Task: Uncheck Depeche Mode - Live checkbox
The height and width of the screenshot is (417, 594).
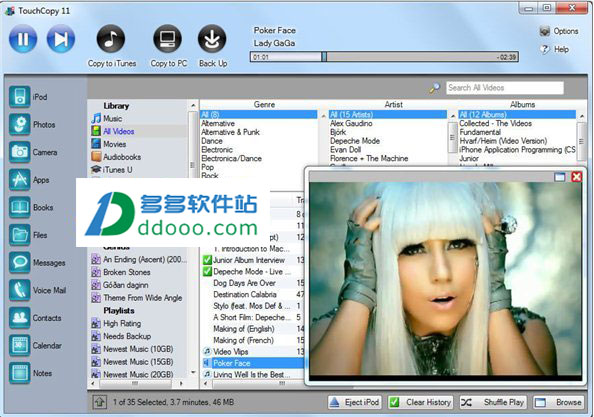Action: pos(207,272)
